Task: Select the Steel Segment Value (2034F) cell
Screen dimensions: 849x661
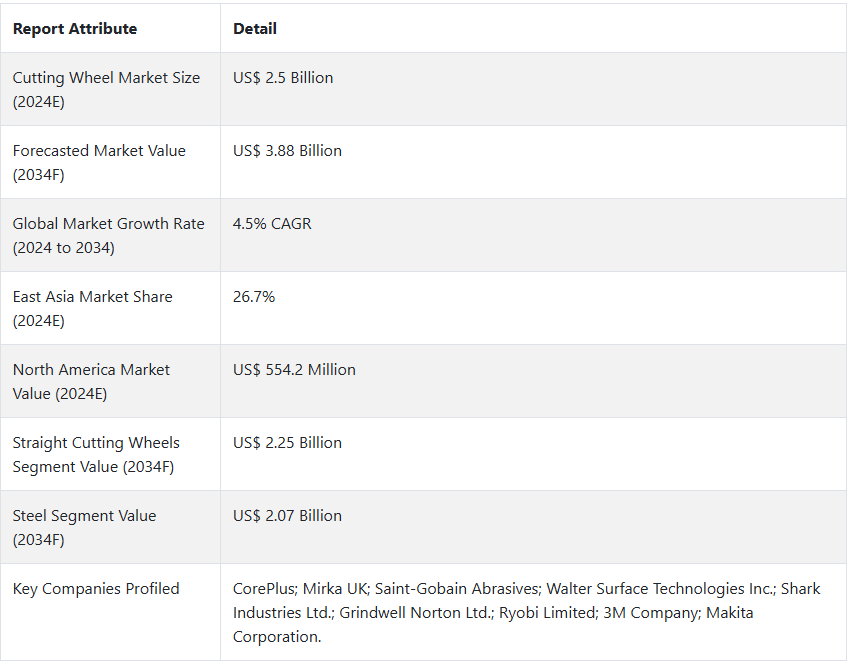Action: point(84,527)
